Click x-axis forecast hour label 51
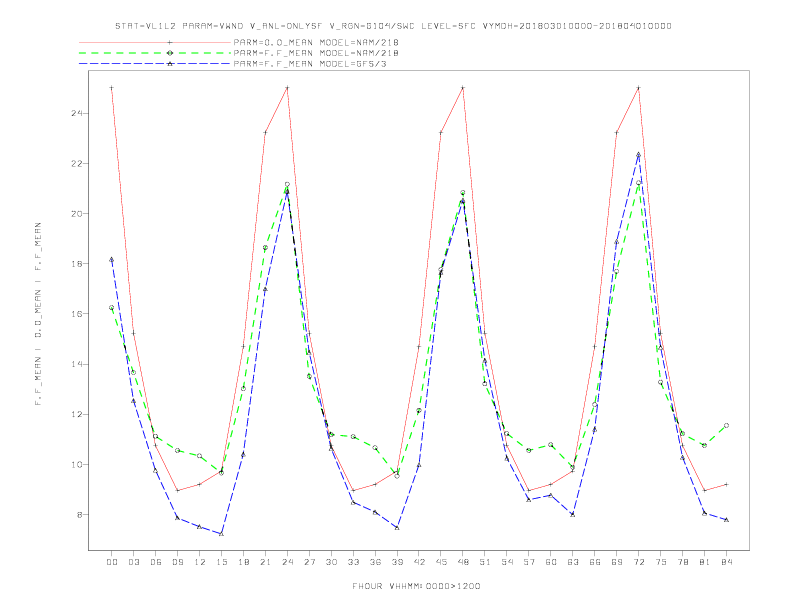This screenshot has width=792, height=612. (x=485, y=562)
